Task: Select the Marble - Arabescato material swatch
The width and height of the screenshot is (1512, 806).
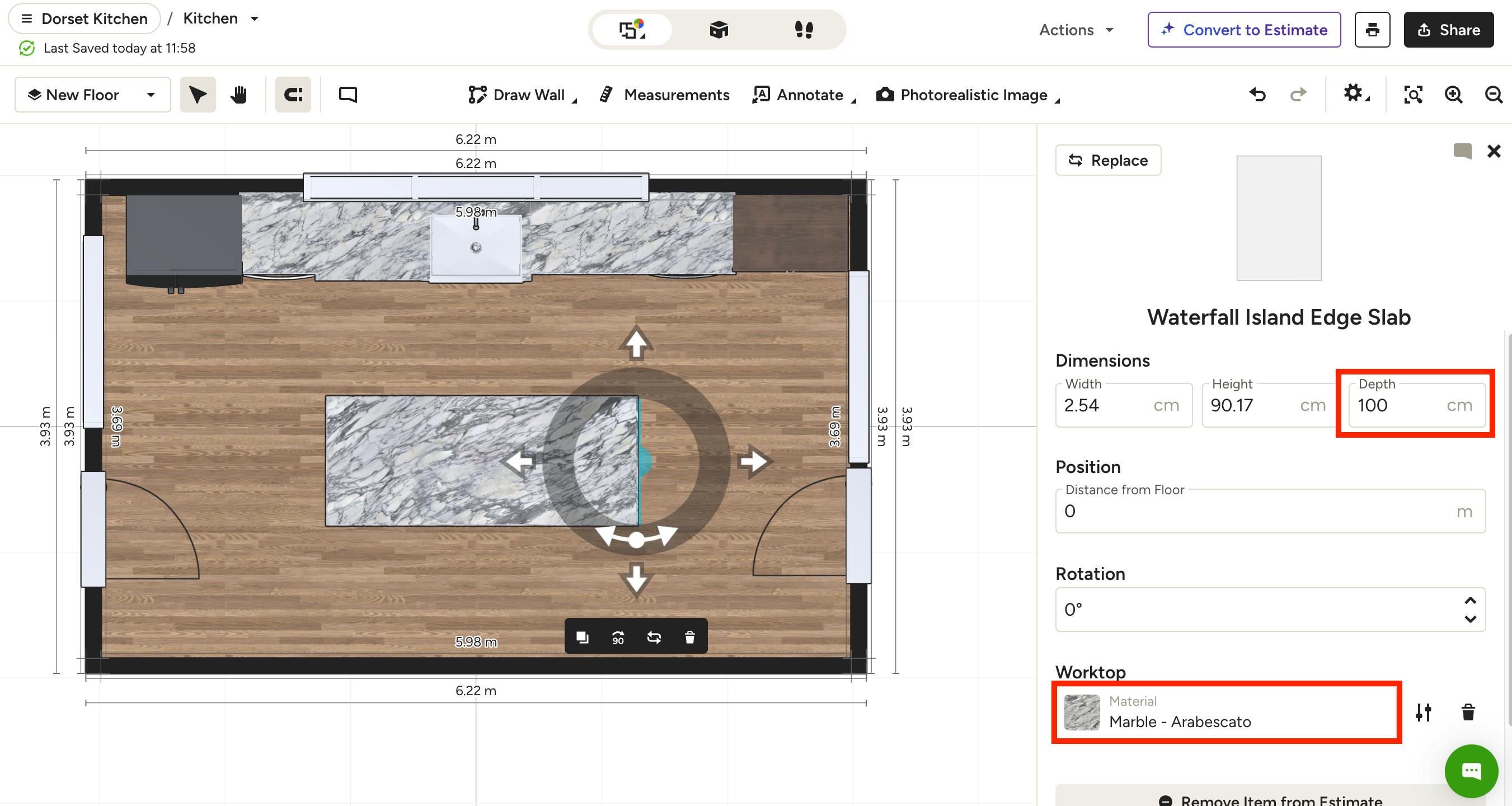Action: pyautogui.click(x=1082, y=712)
